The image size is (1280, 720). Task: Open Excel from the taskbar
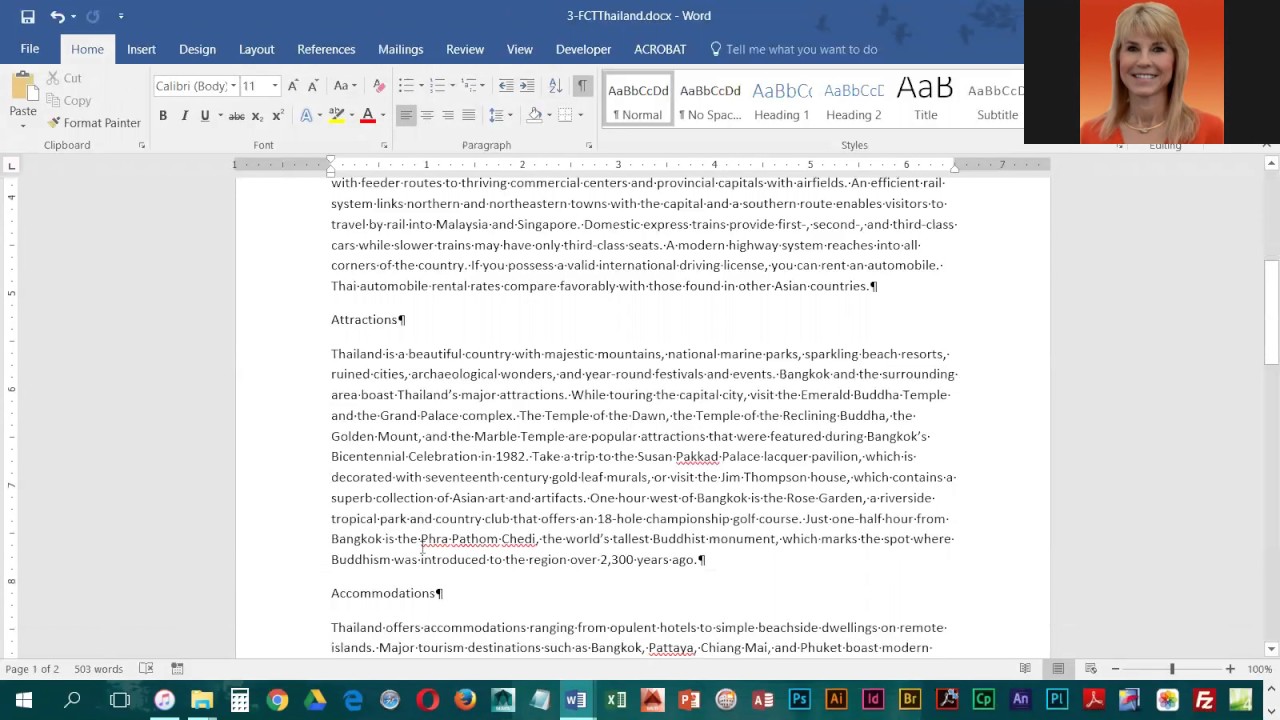615,700
